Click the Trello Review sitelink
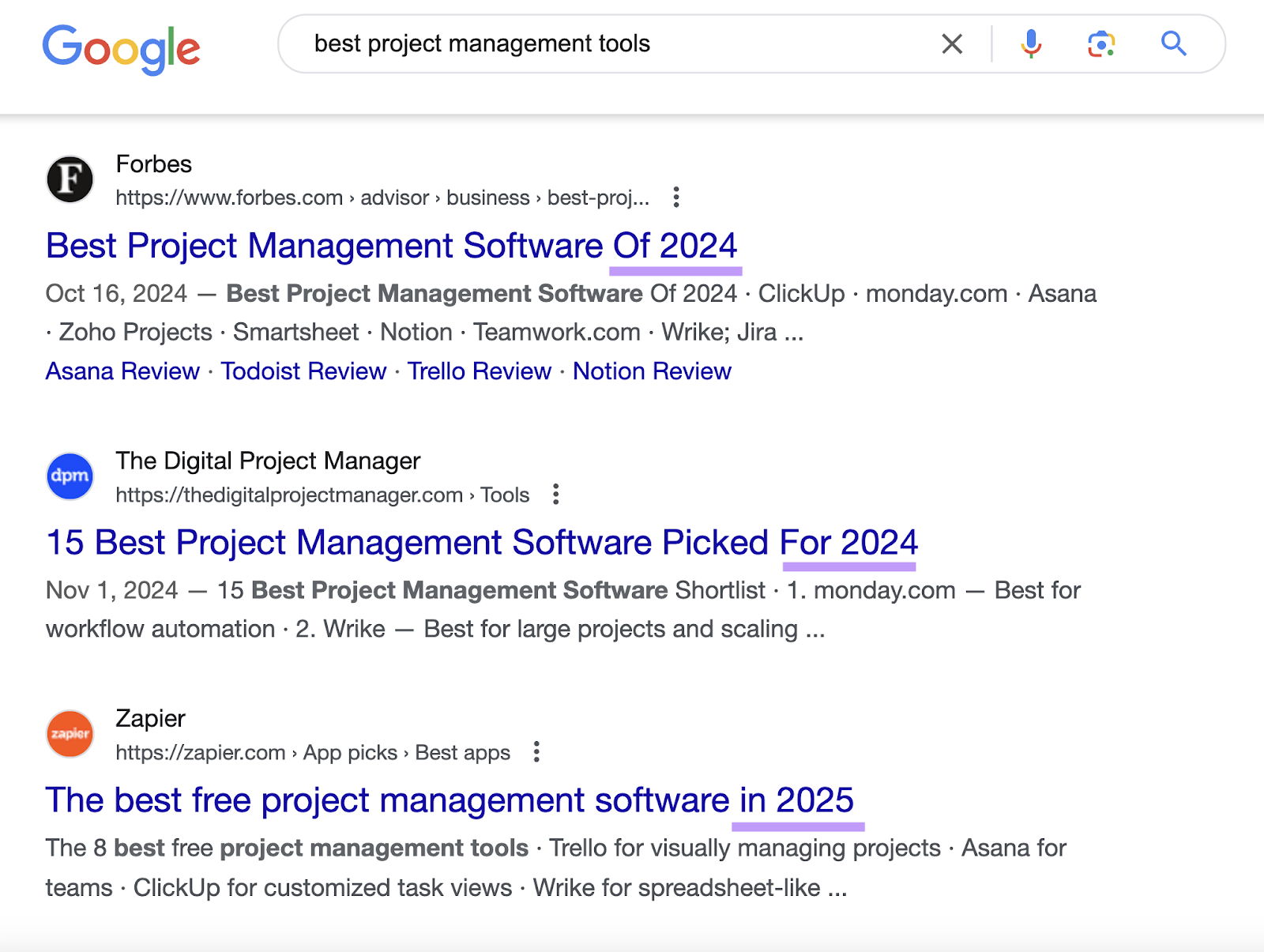The image size is (1264, 952). (x=479, y=371)
